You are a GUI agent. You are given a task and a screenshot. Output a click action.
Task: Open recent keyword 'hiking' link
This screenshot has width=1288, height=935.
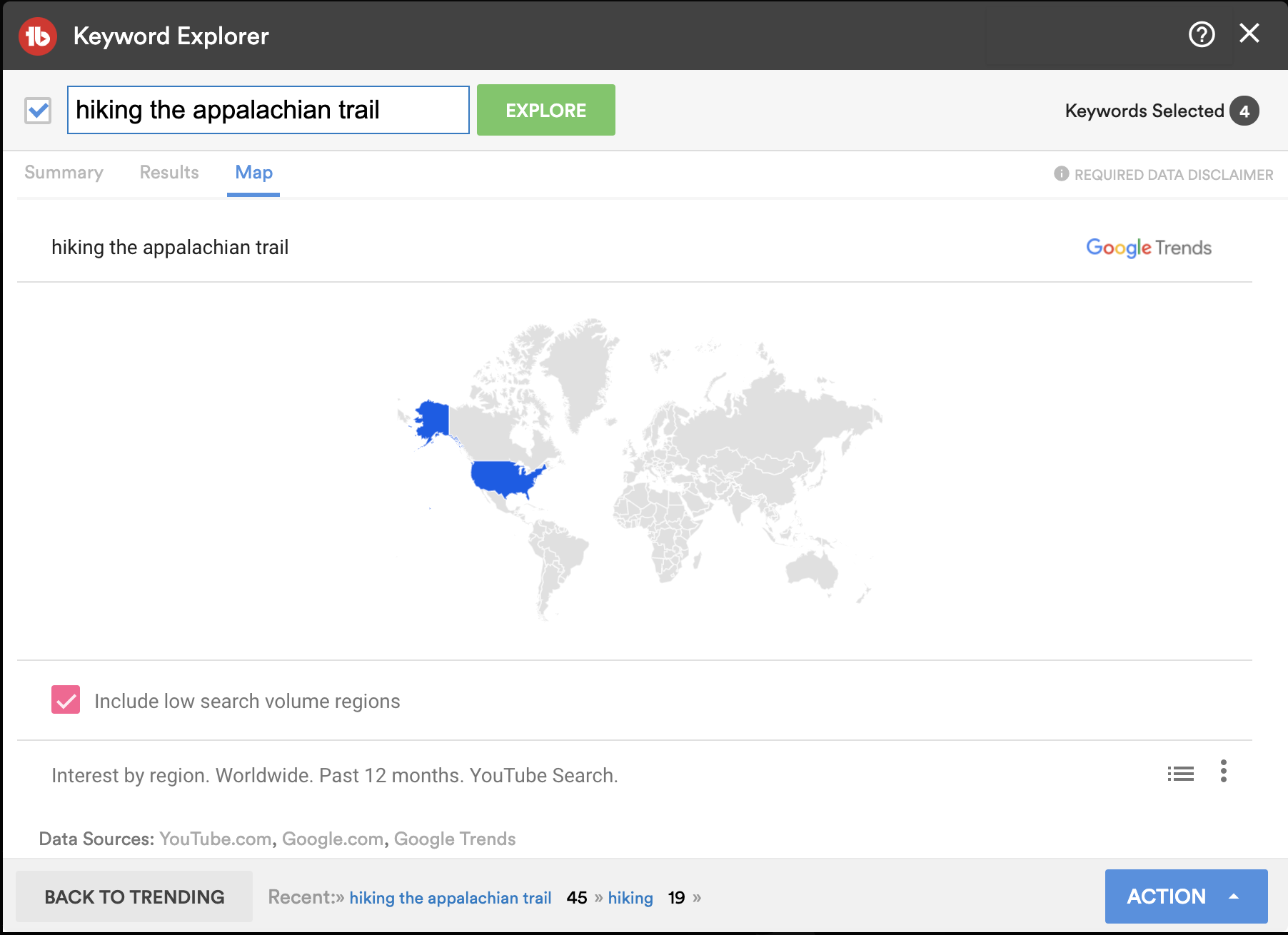(x=630, y=898)
